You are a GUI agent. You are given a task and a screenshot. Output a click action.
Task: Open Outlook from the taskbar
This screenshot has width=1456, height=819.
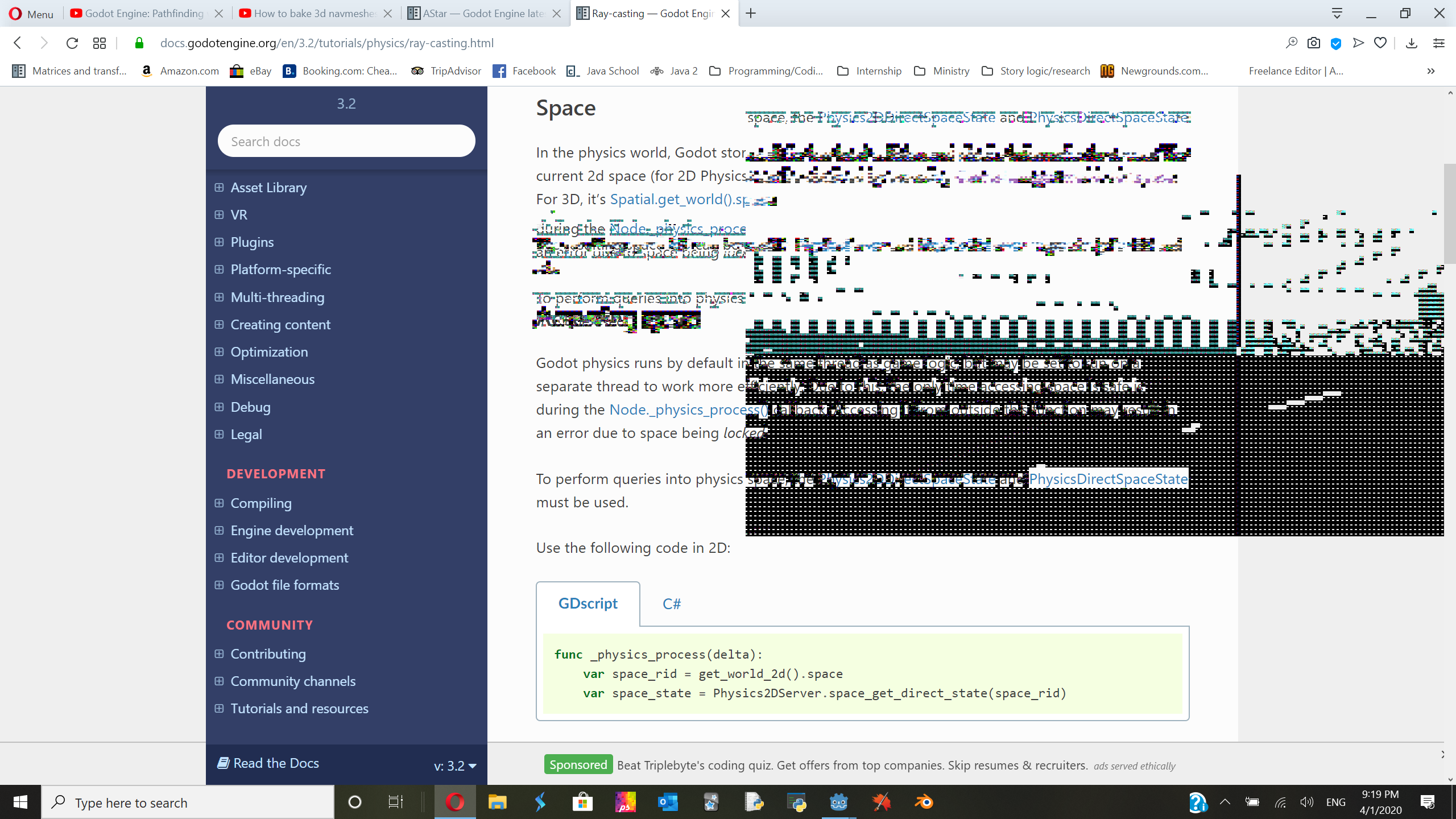[668, 803]
